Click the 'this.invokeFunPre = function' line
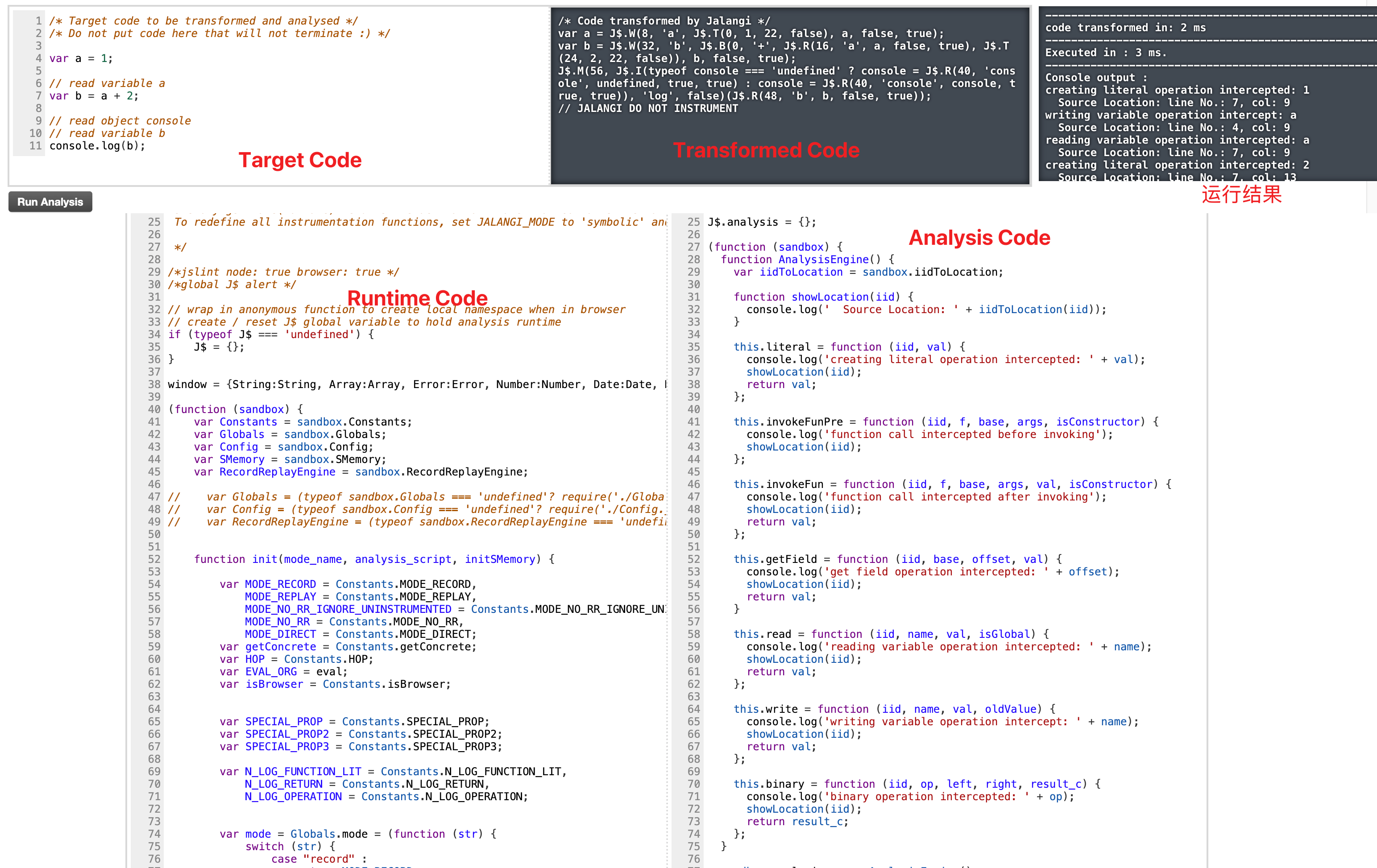1377x868 pixels. (946, 422)
